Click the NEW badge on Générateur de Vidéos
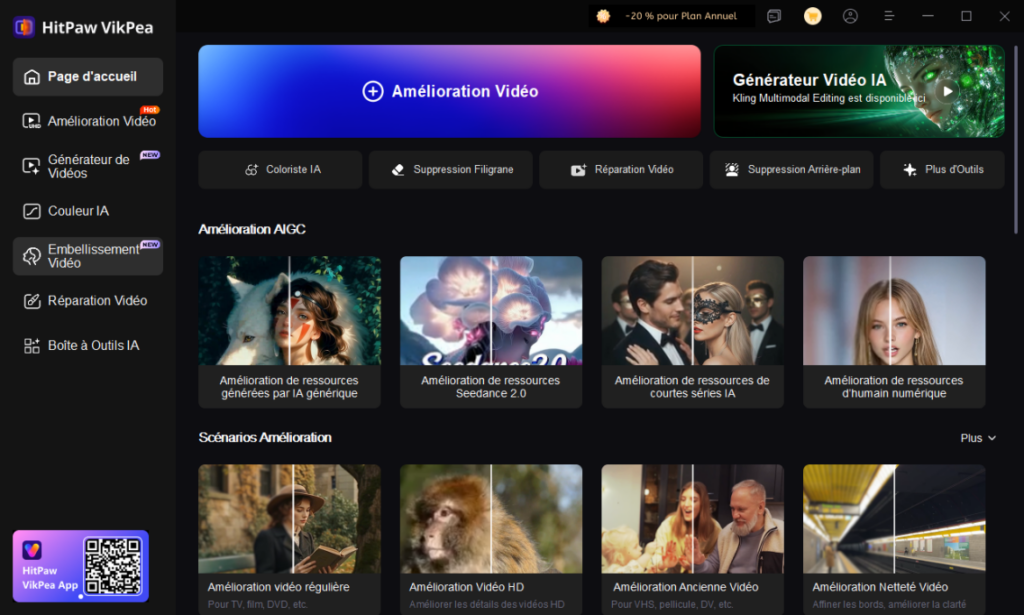The image size is (1024, 615). click(150, 155)
